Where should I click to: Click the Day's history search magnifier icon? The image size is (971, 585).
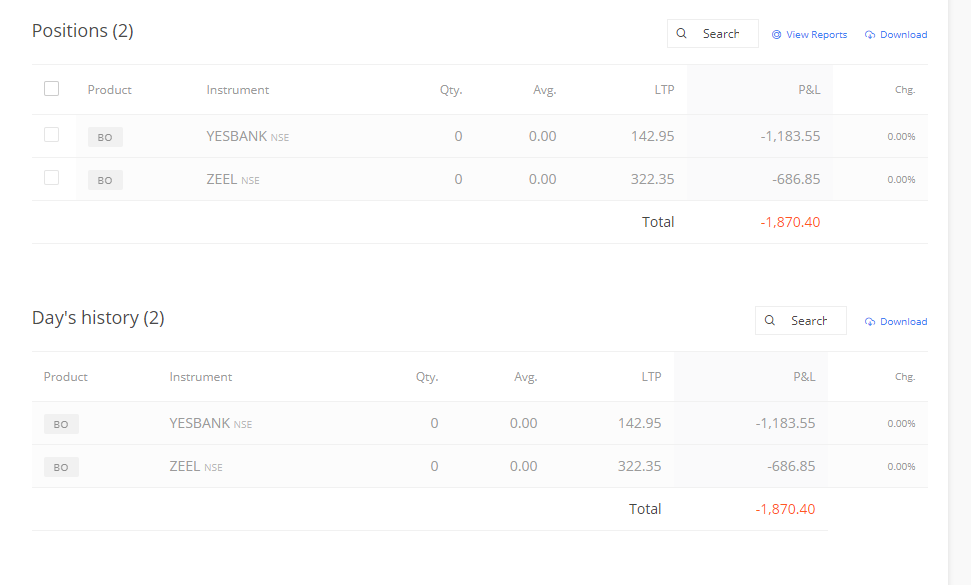(x=769, y=320)
